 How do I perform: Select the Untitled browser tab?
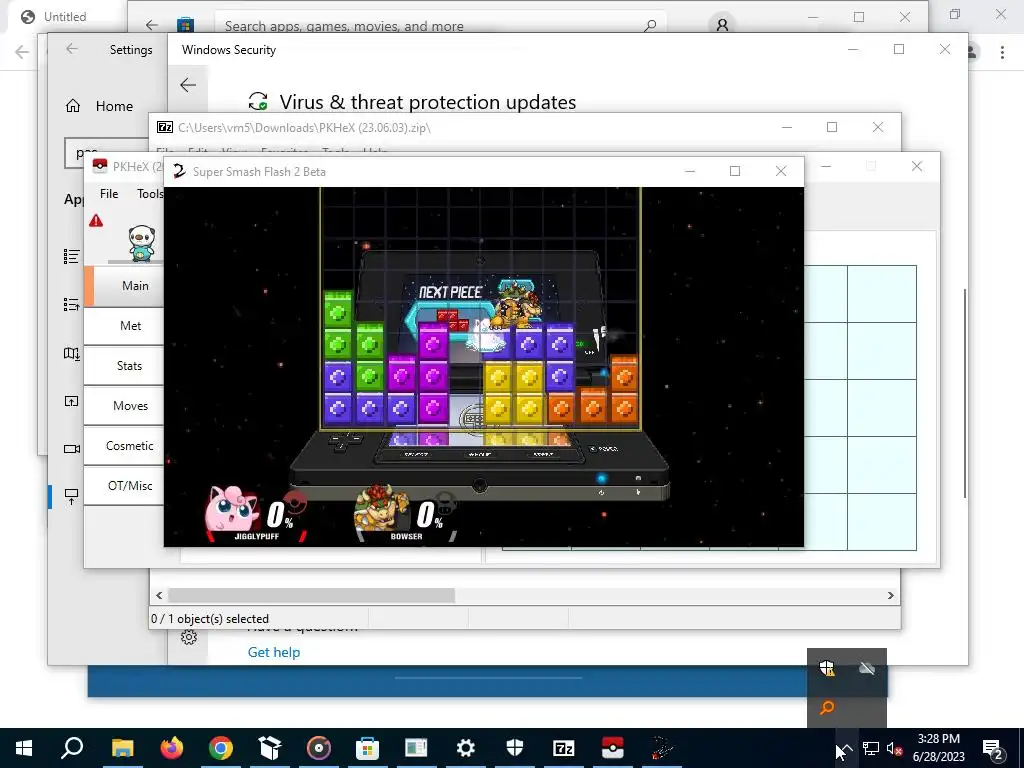63,17
